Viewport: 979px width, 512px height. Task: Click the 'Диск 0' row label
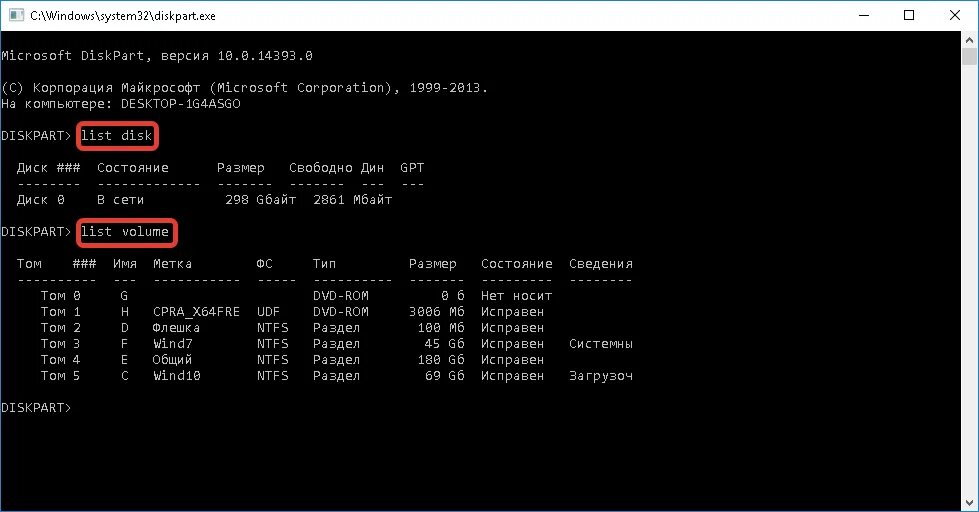click(x=41, y=200)
